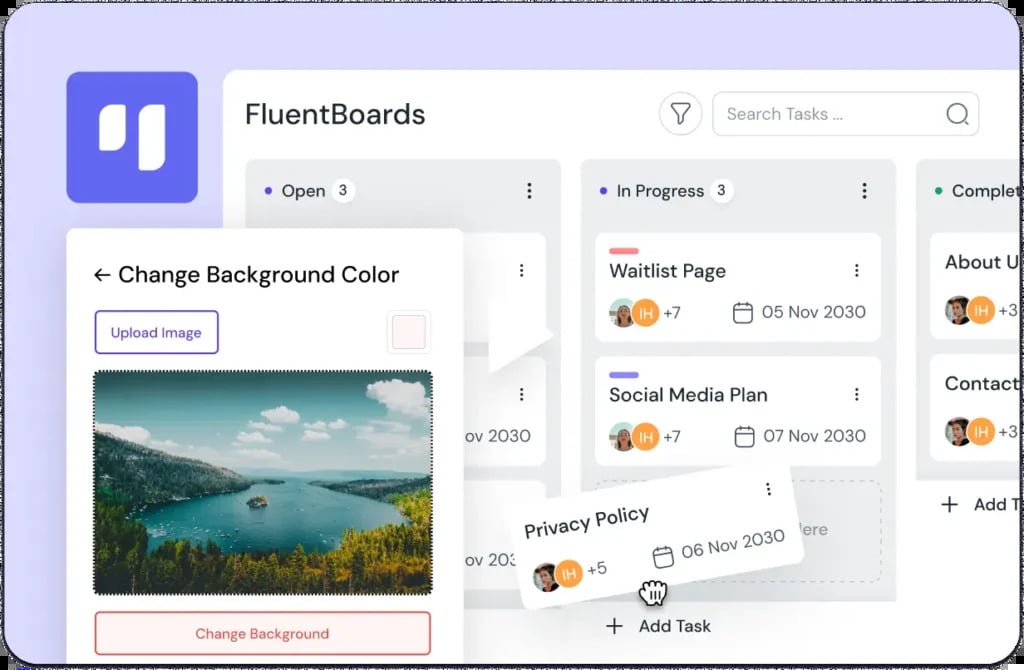Click the back arrow in Change Background Color
This screenshot has height=670, width=1024.
pyautogui.click(x=101, y=274)
